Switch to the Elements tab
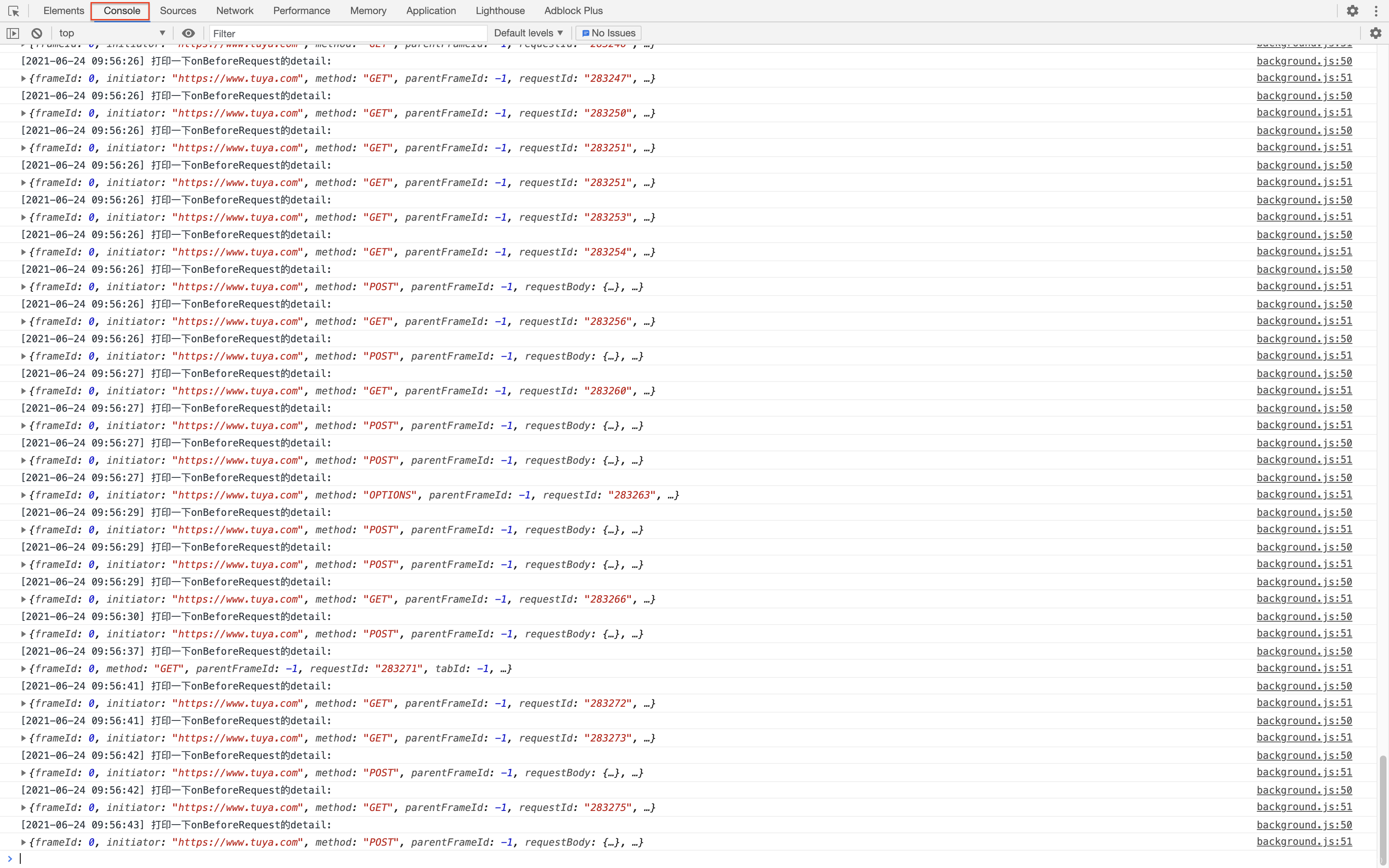This screenshot has height=868, width=1389. click(x=64, y=11)
